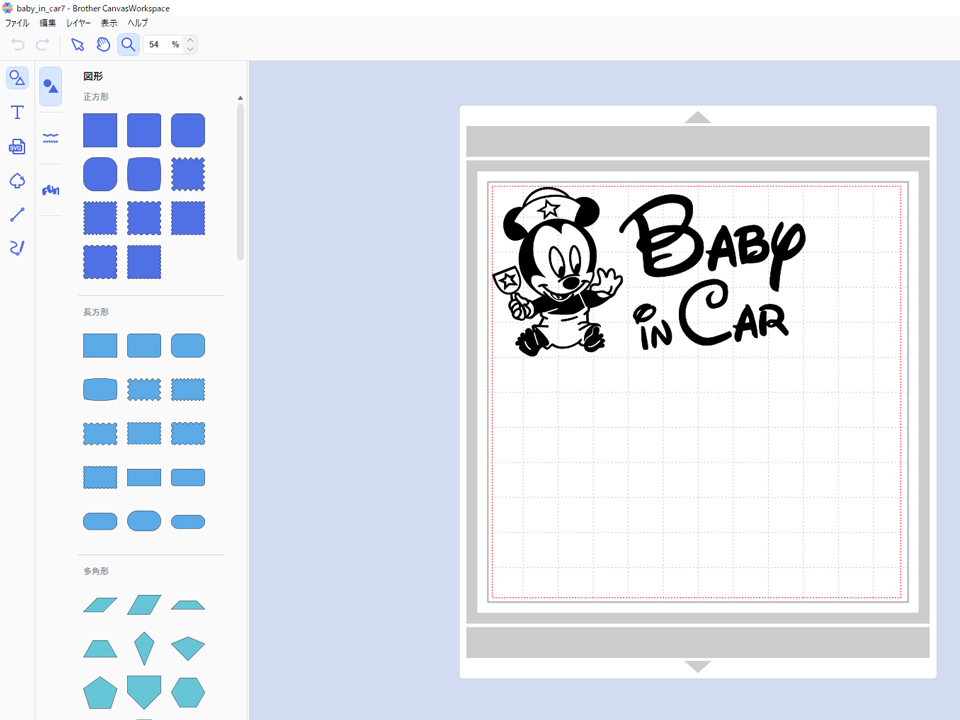The image size is (960, 720).
Task: Insert the plain rectangle shape under 長方形
Action: tap(100, 346)
